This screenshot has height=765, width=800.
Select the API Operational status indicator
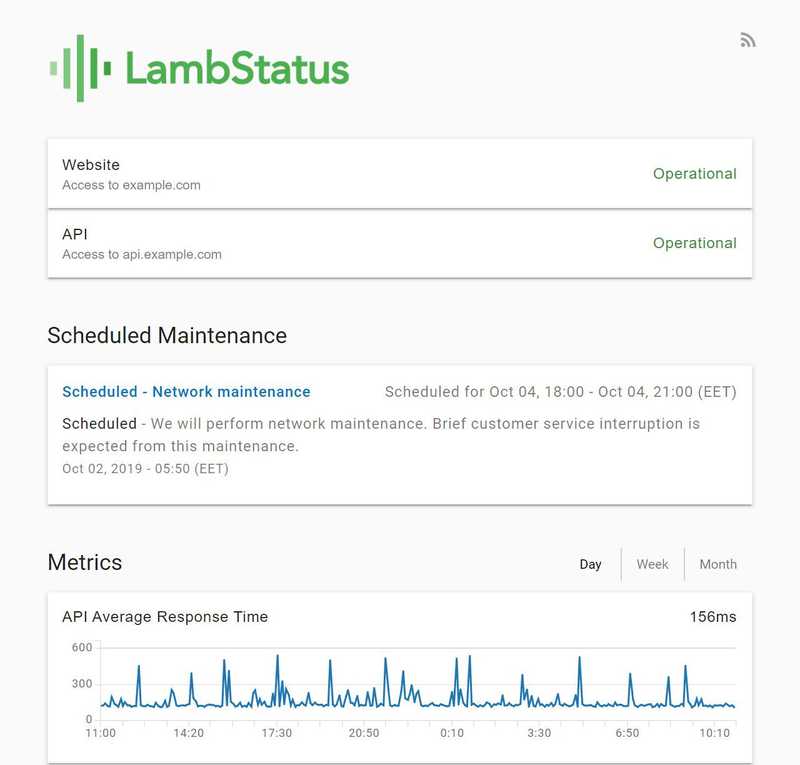[694, 244]
